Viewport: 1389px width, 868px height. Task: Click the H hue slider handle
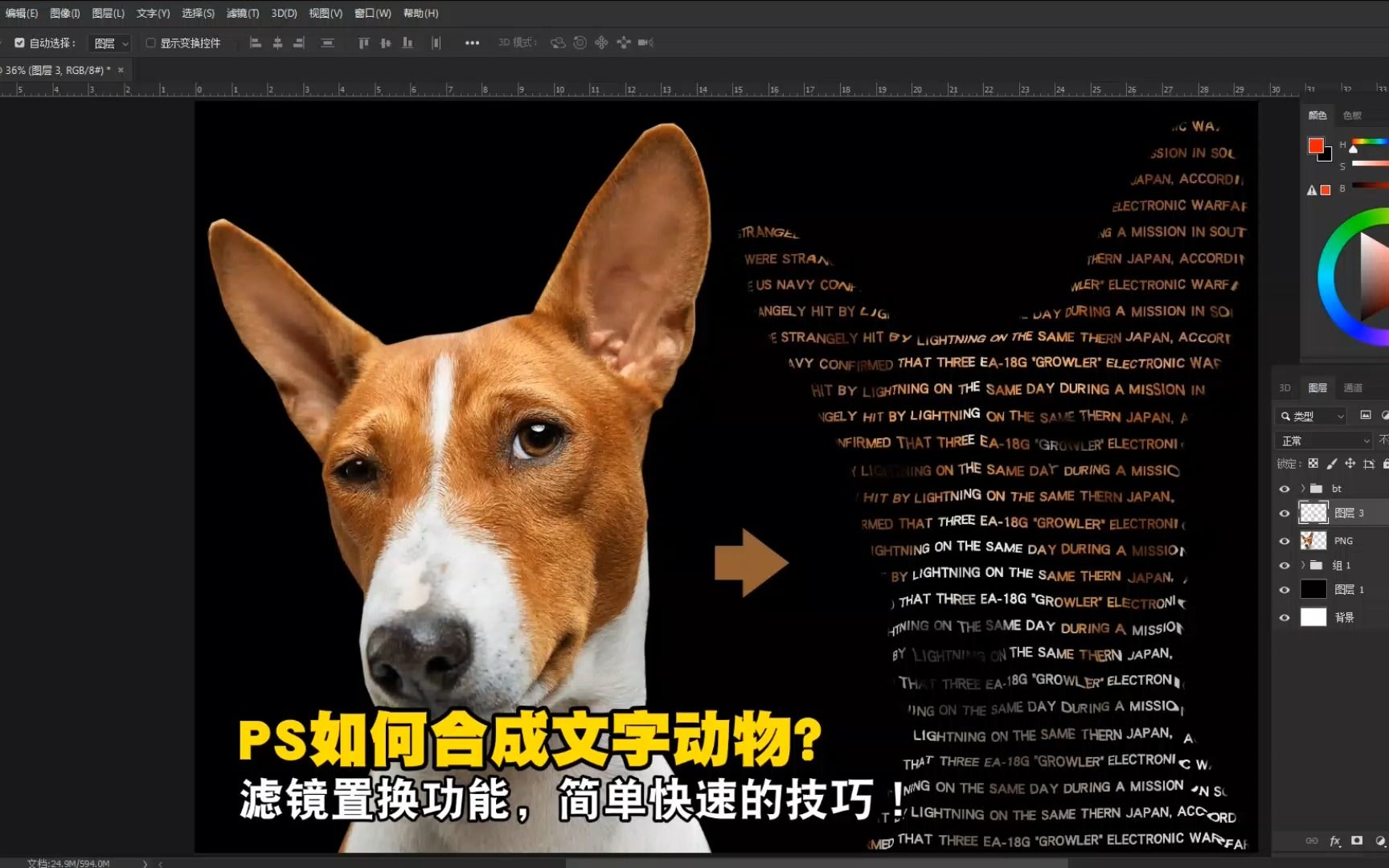1353,149
